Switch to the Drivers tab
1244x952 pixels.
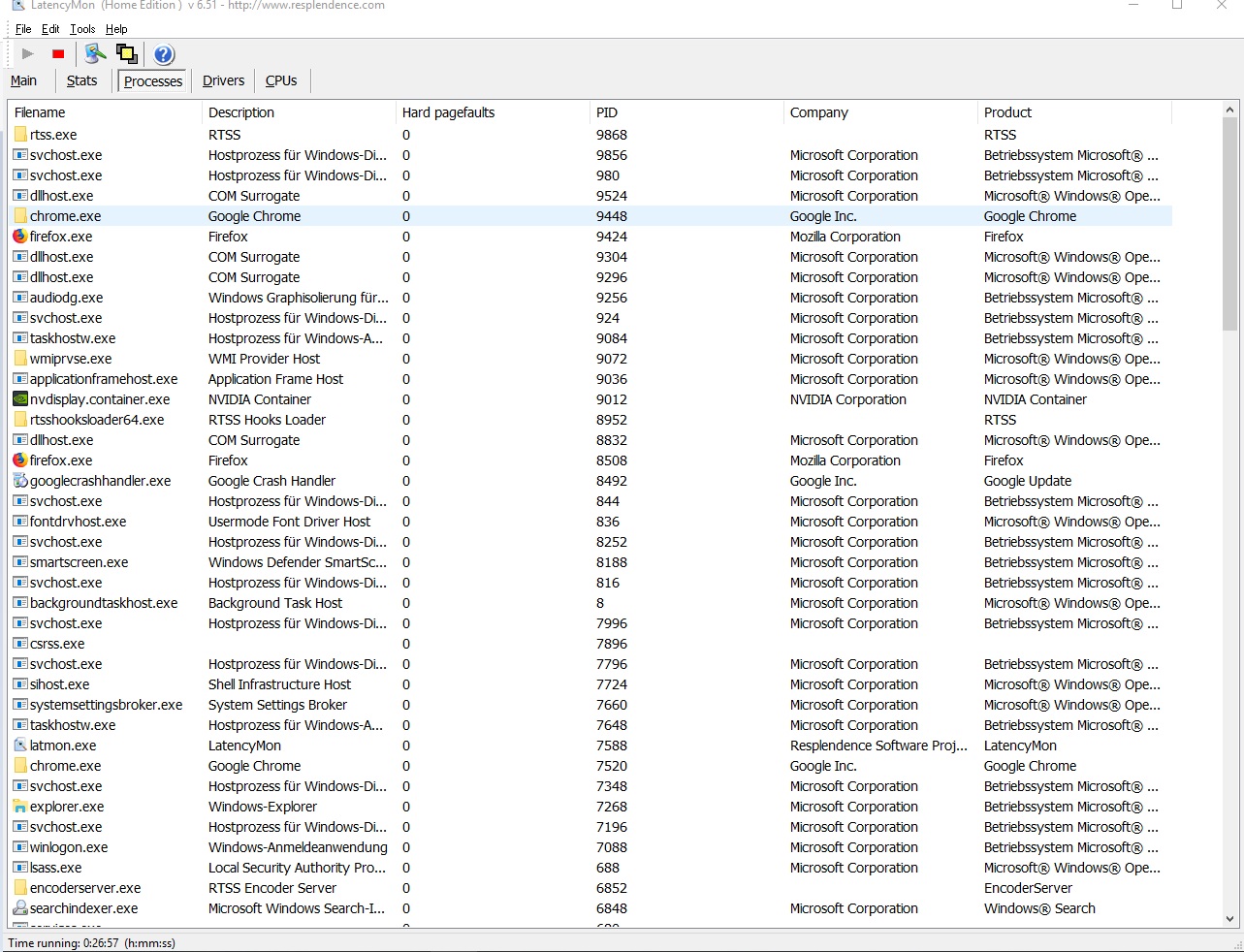pyautogui.click(x=223, y=80)
